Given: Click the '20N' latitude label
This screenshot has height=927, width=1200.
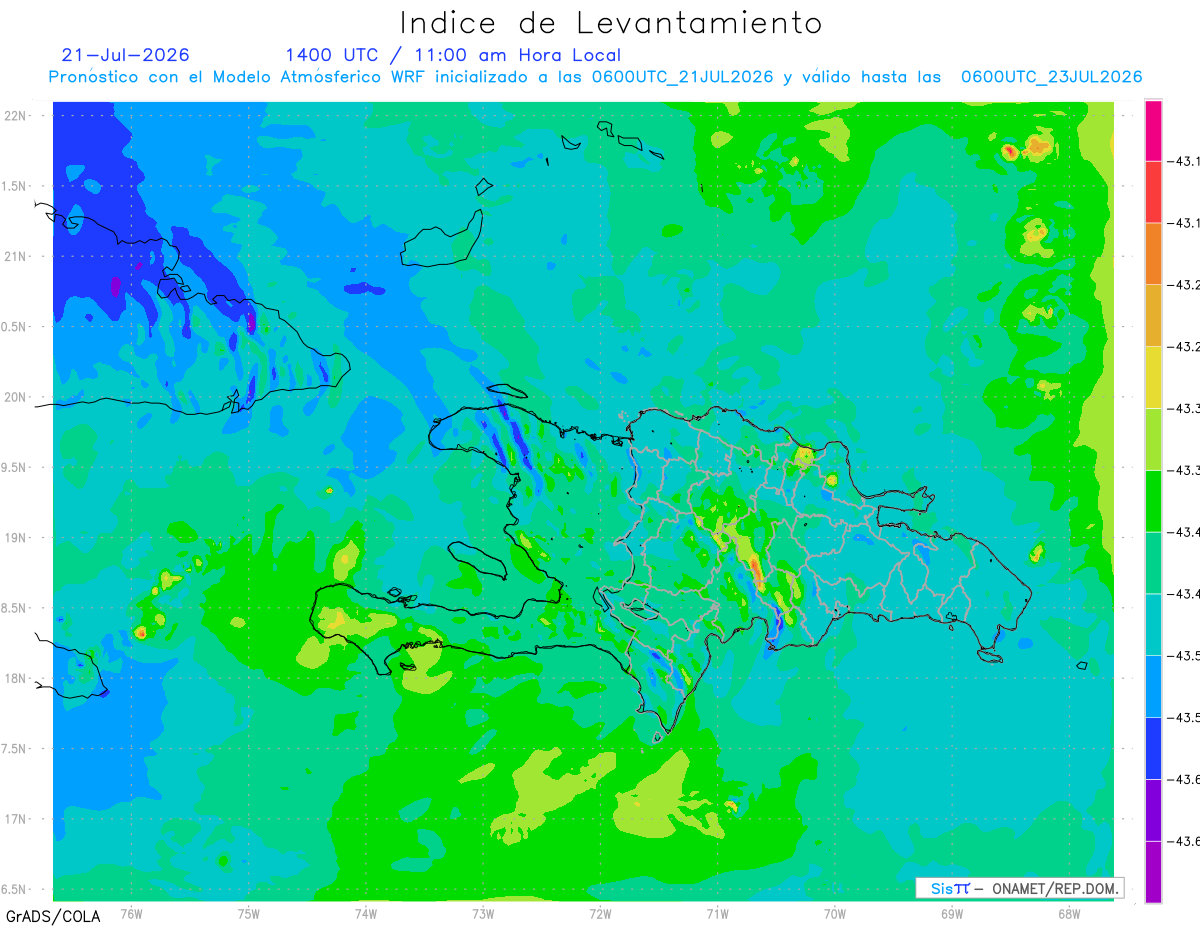Looking at the screenshot, I should (x=15, y=397).
